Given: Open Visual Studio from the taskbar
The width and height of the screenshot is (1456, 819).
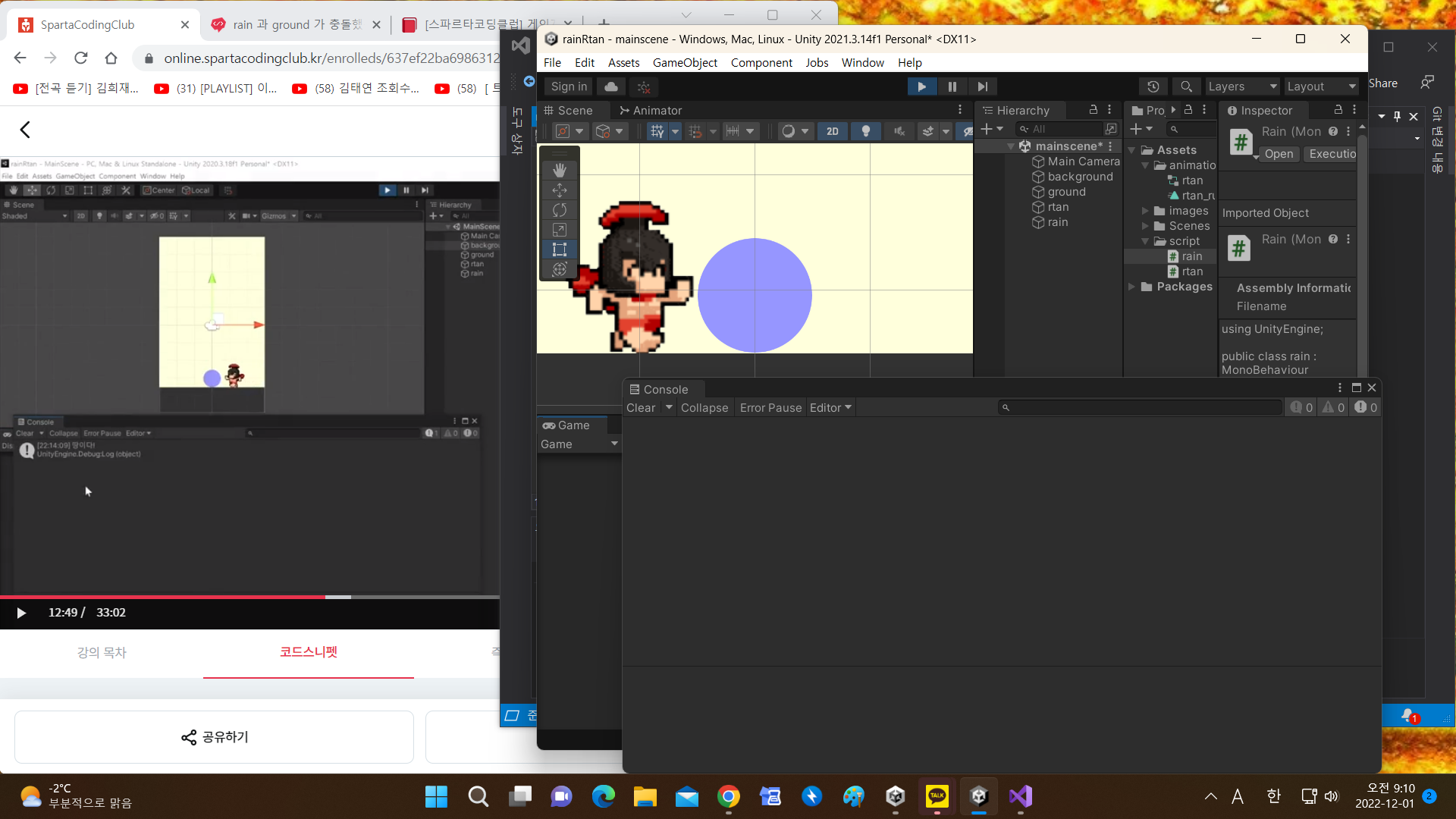Looking at the screenshot, I should [1021, 796].
